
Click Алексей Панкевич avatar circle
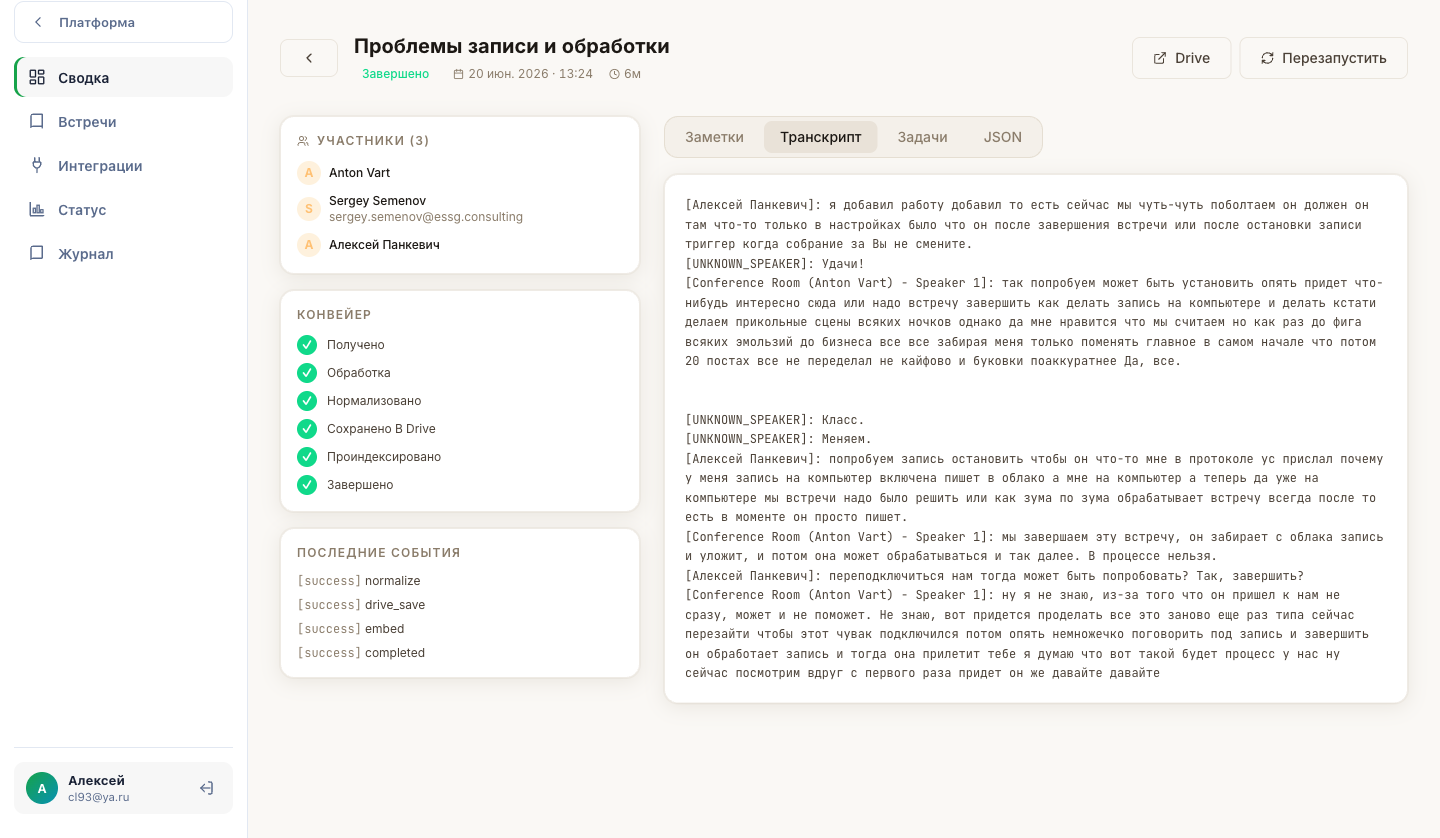[309, 244]
